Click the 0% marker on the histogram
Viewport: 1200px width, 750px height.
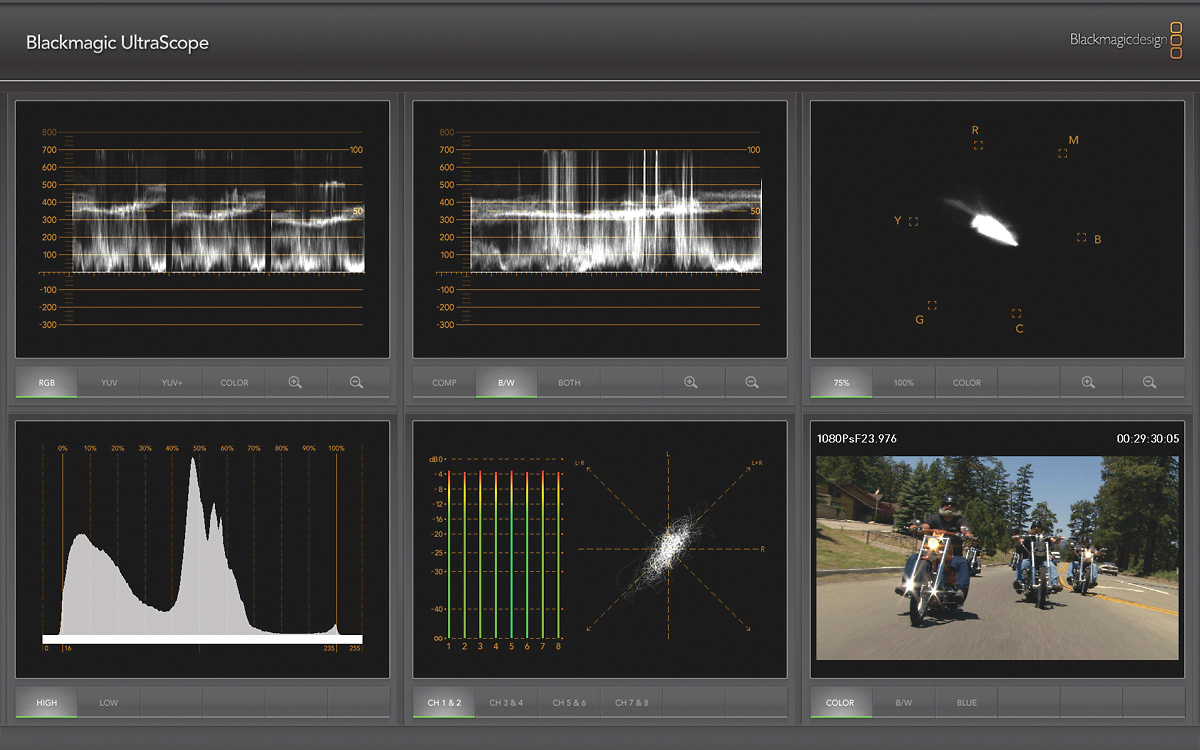click(x=63, y=448)
